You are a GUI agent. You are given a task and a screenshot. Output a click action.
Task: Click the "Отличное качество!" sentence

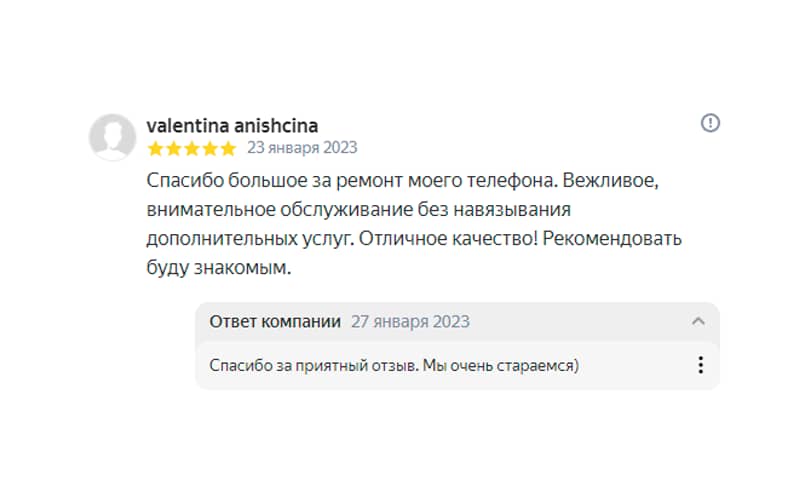coord(428,240)
